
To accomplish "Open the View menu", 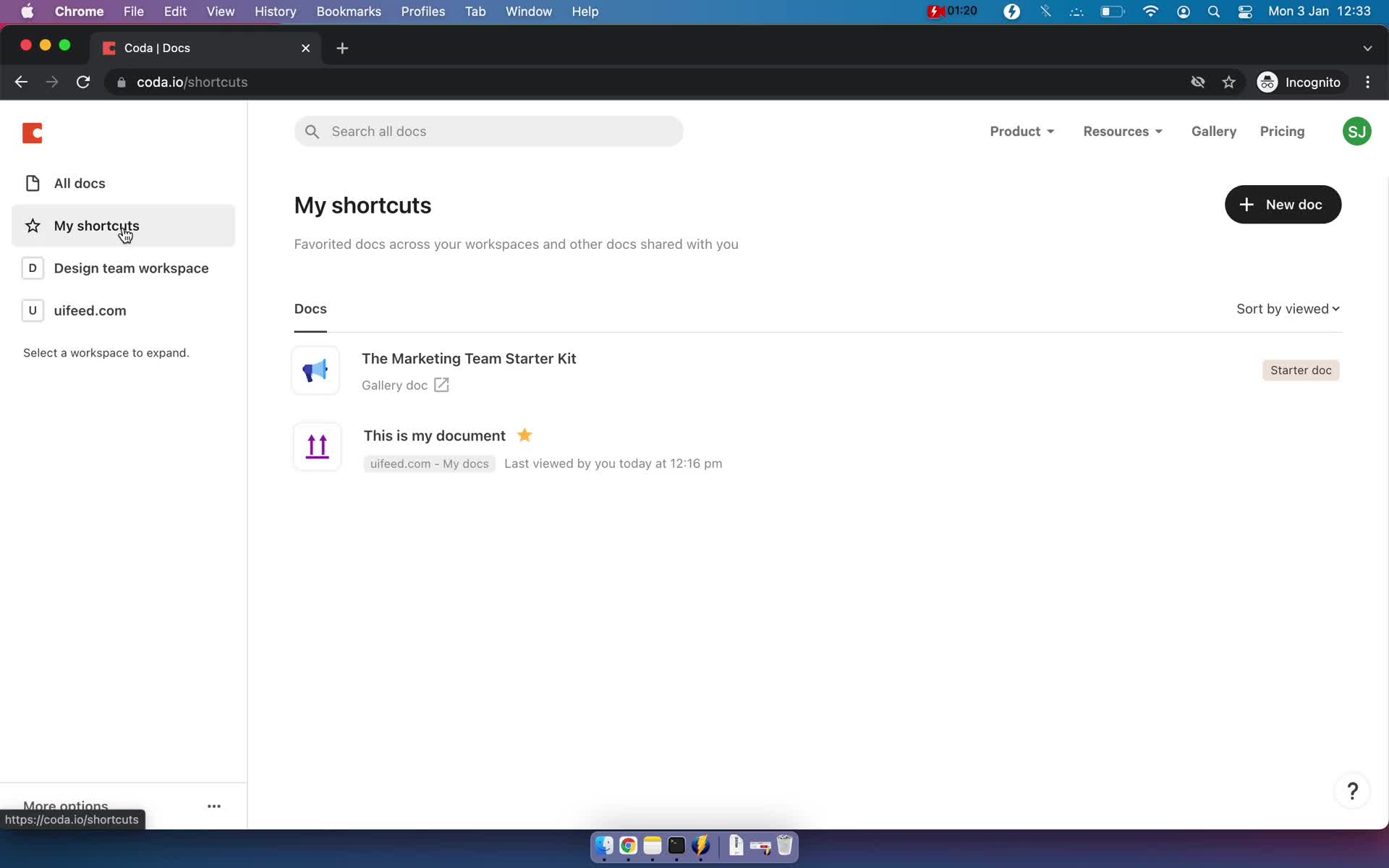I will (220, 12).
